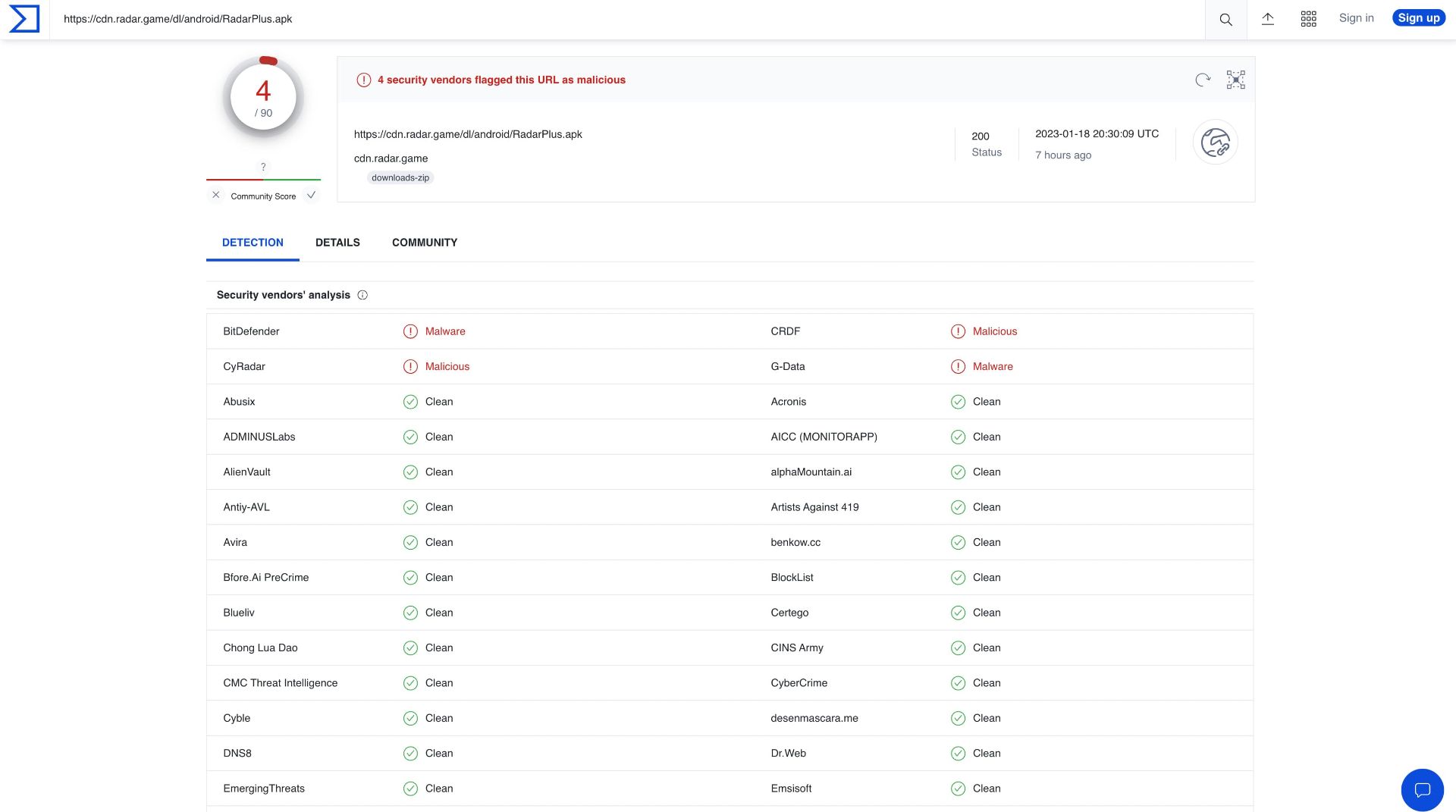Vote harmless with community score checkmark
This screenshot has height=812, width=1456.
pyautogui.click(x=311, y=196)
